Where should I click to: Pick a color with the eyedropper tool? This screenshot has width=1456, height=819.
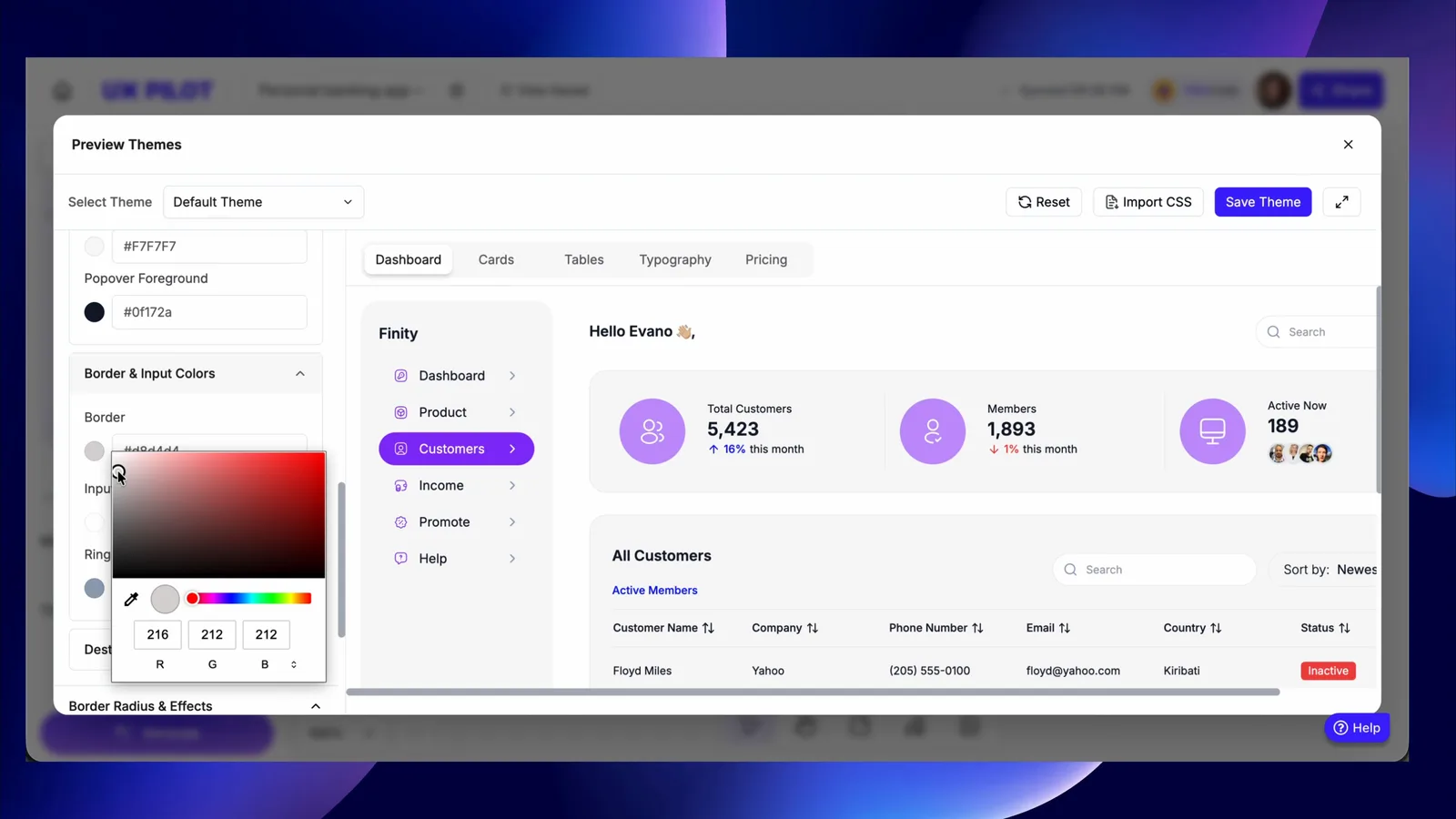(x=131, y=599)
